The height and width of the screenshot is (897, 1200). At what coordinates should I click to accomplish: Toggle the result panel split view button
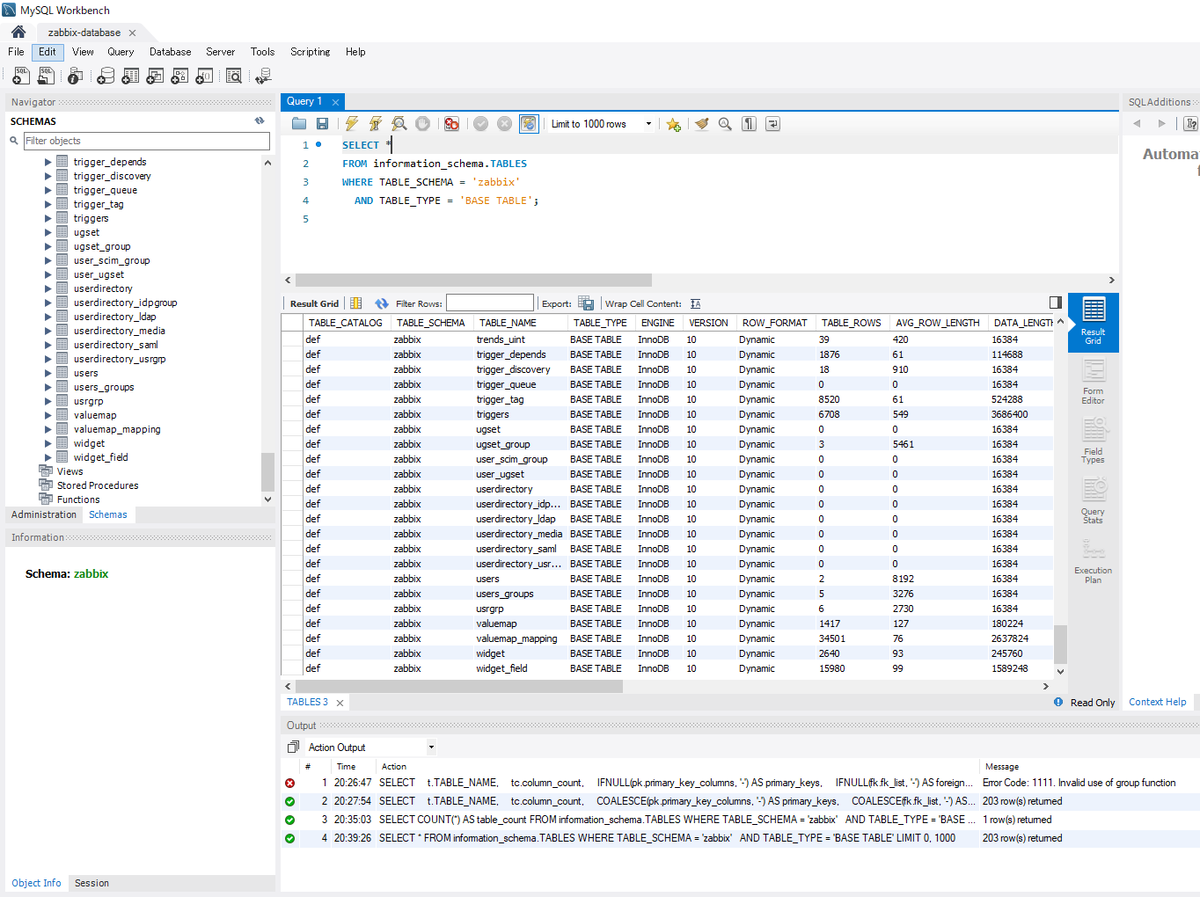[x=1055, y=302]
